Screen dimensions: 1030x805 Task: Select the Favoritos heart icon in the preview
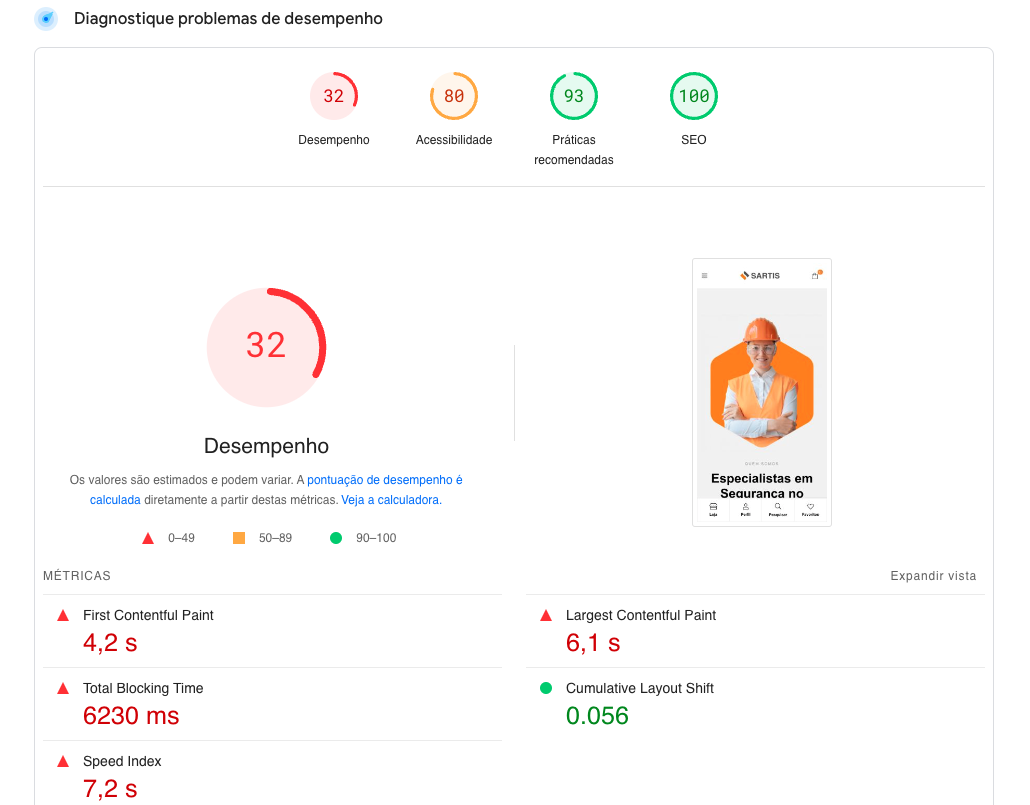point(810,506)
